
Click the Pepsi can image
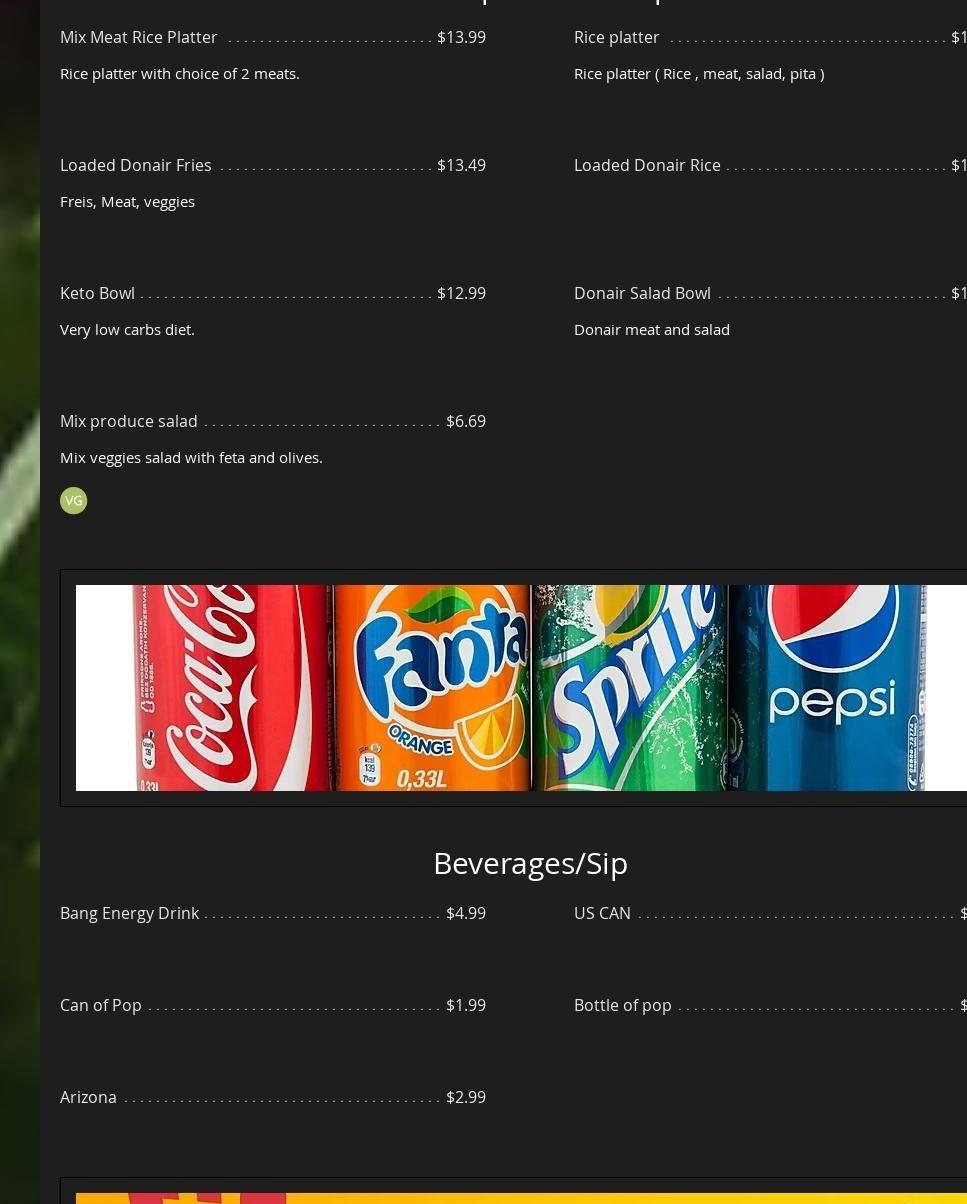pos(830,688)
